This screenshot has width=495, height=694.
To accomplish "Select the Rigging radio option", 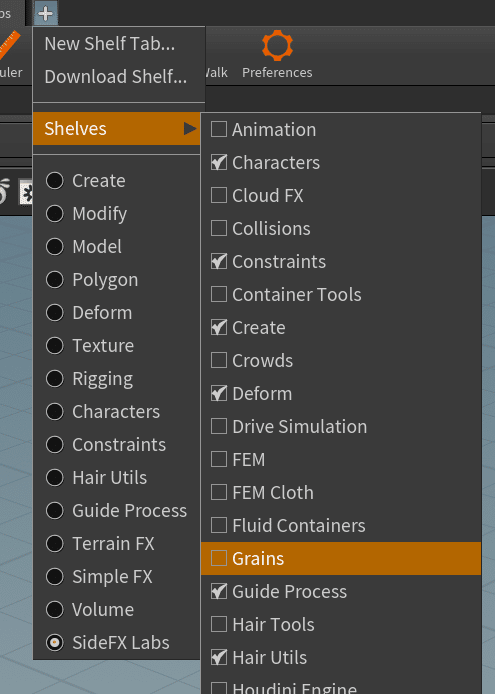I will tap(55, 378).
